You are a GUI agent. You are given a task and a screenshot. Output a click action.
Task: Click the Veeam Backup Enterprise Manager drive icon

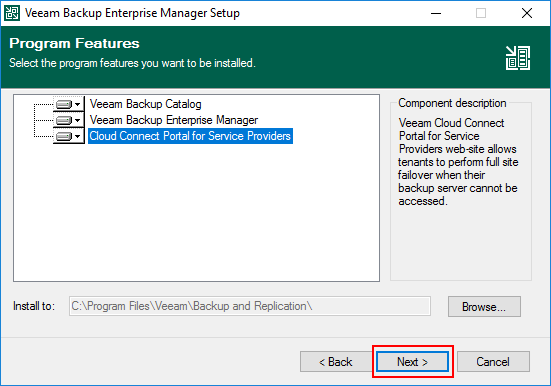(x=64, y=120)
